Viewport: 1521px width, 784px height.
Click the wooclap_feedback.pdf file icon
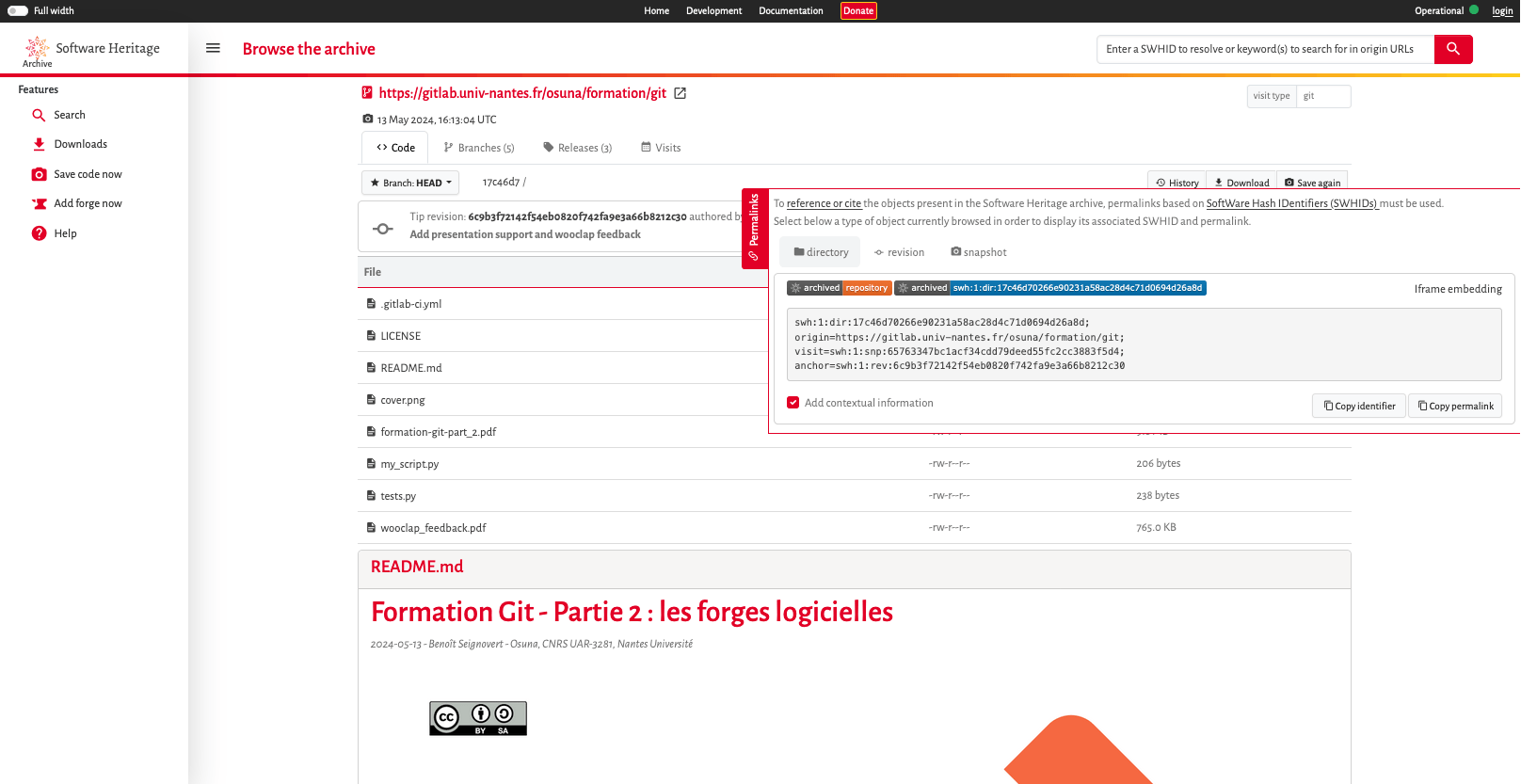tap(371, 527)
